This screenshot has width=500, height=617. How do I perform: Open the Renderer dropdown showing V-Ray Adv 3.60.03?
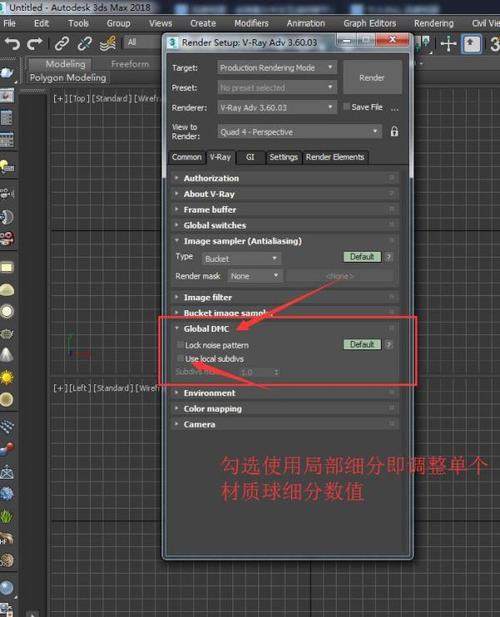coord(277,107)
